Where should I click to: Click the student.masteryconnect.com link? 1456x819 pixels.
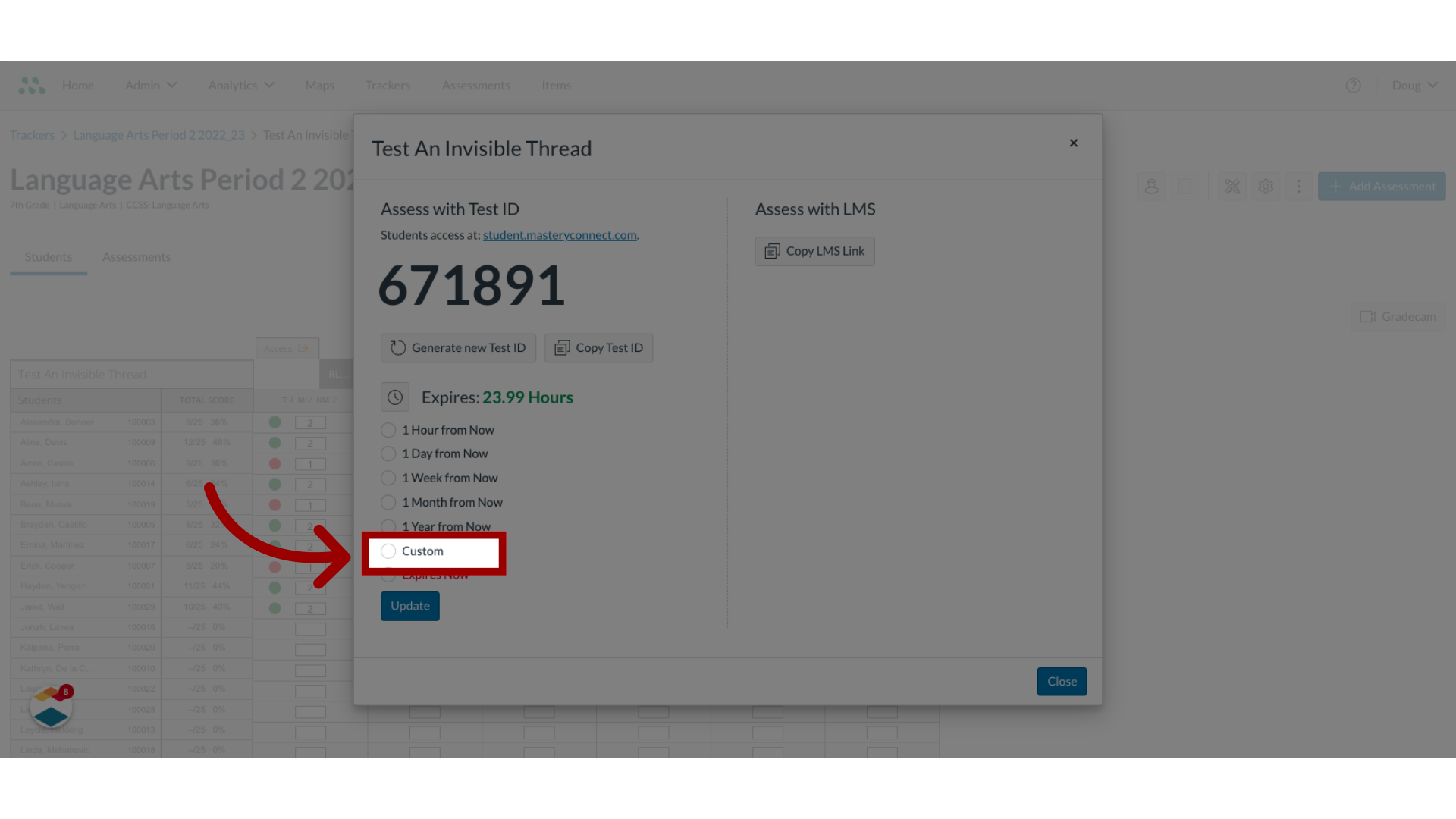click(560, 234)
